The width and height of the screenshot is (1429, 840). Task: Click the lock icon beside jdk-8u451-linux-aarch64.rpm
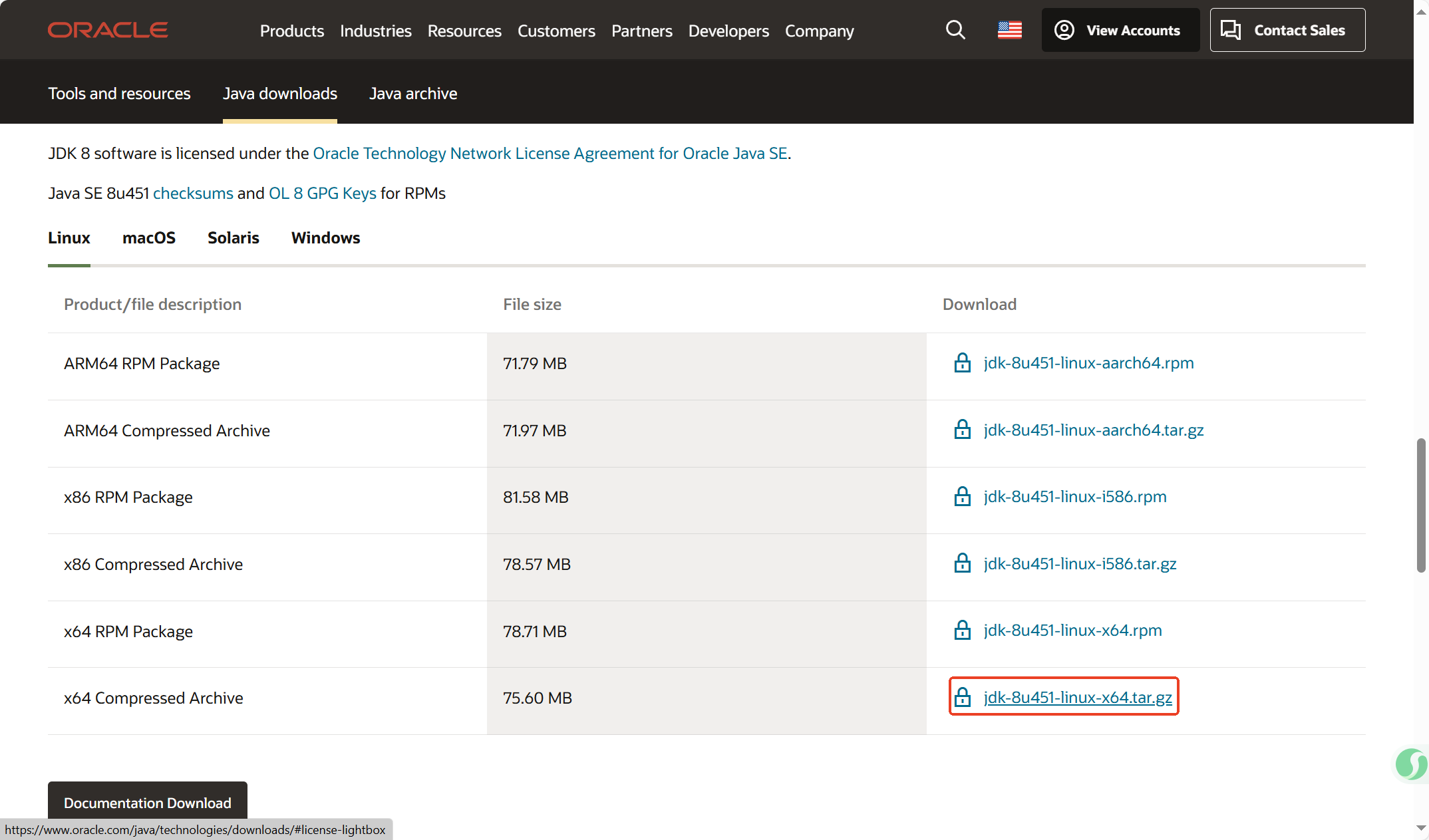(x=963, y=363)
